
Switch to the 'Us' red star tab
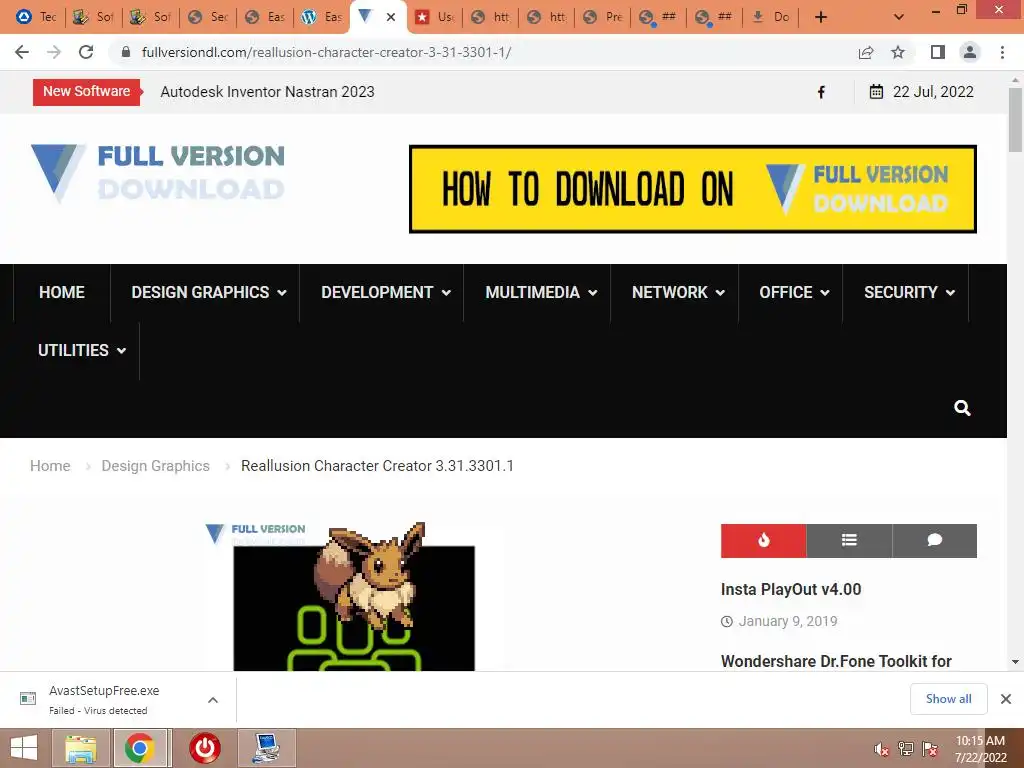pos(435,17)
